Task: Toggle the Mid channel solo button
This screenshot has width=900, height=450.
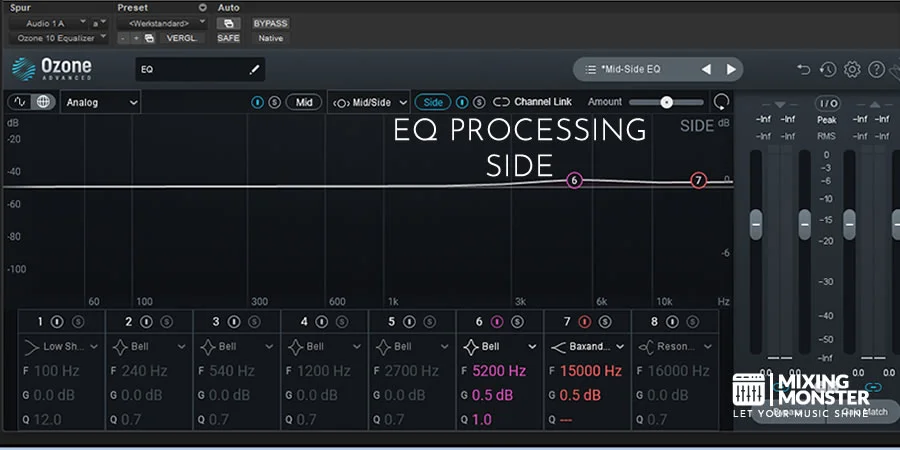Action: (275, 102)
